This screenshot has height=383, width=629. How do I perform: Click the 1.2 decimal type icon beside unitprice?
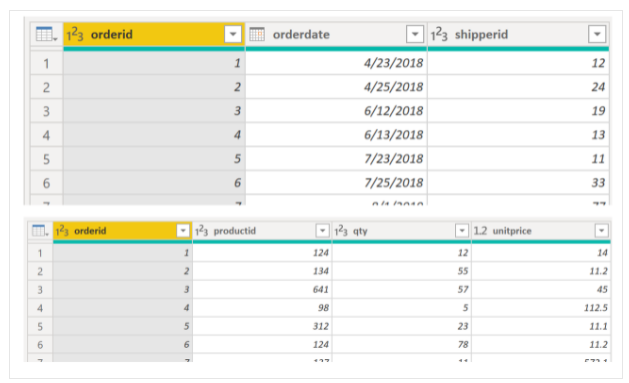pyautogui.click(x=480, y=231)
